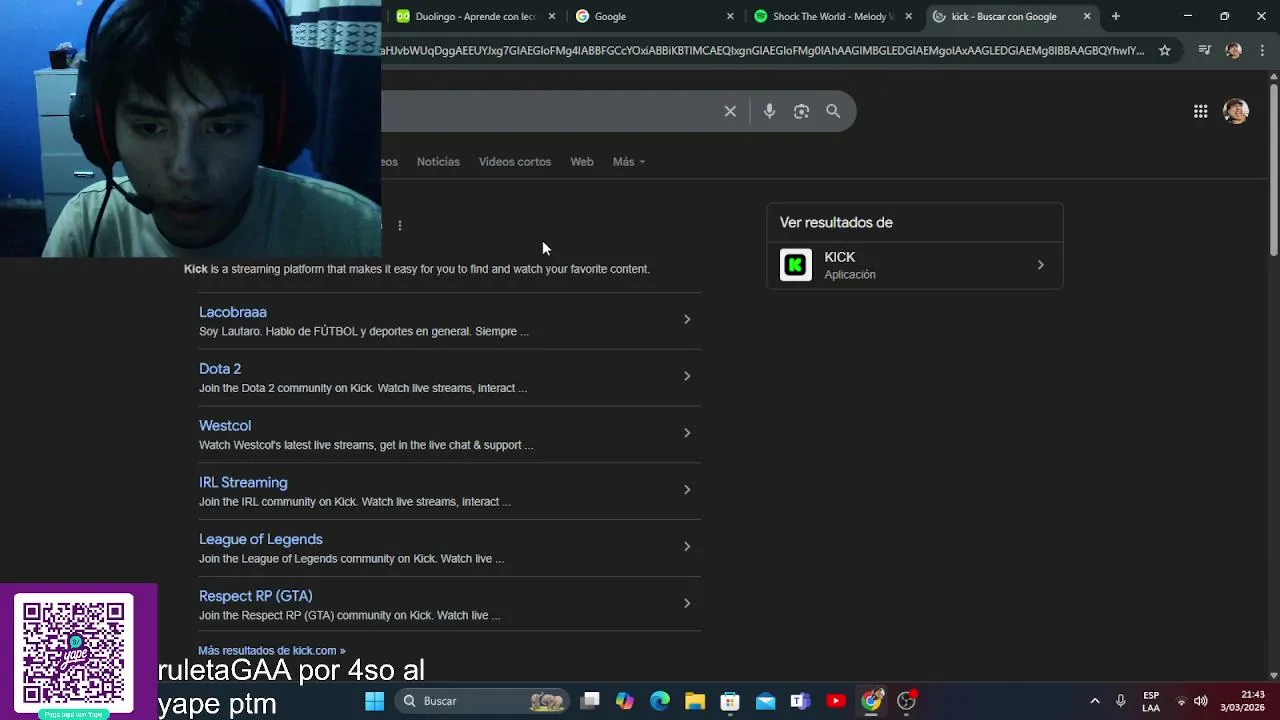Expand the Más search filter dropdown
Screen dimensions: 1280x720
click(629, 162)
